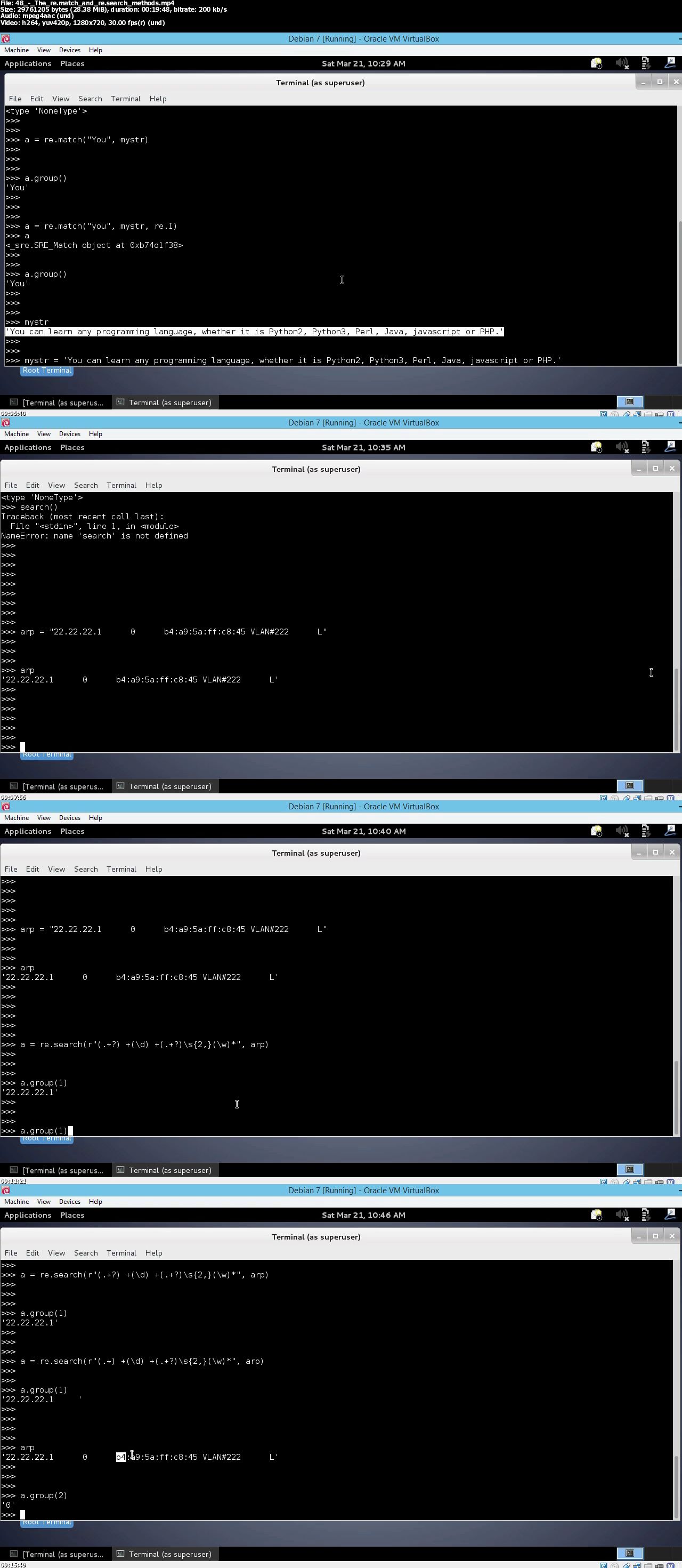The width and height of the screenshot is (682, 1568).
Task: Open Machine menu above the 10:29 AM panel
Action: (x=17, y=50)
